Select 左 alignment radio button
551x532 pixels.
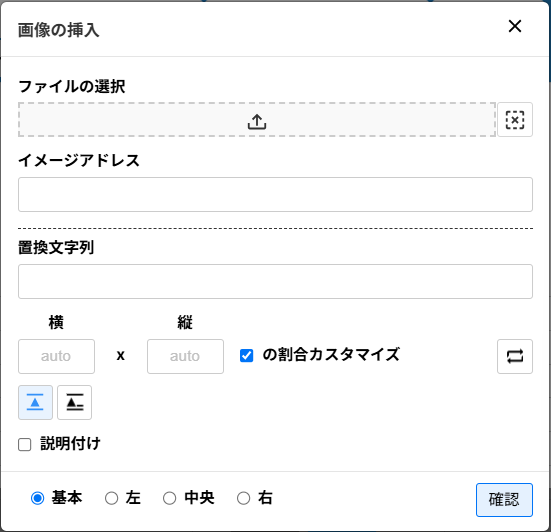tap(111, 498)
